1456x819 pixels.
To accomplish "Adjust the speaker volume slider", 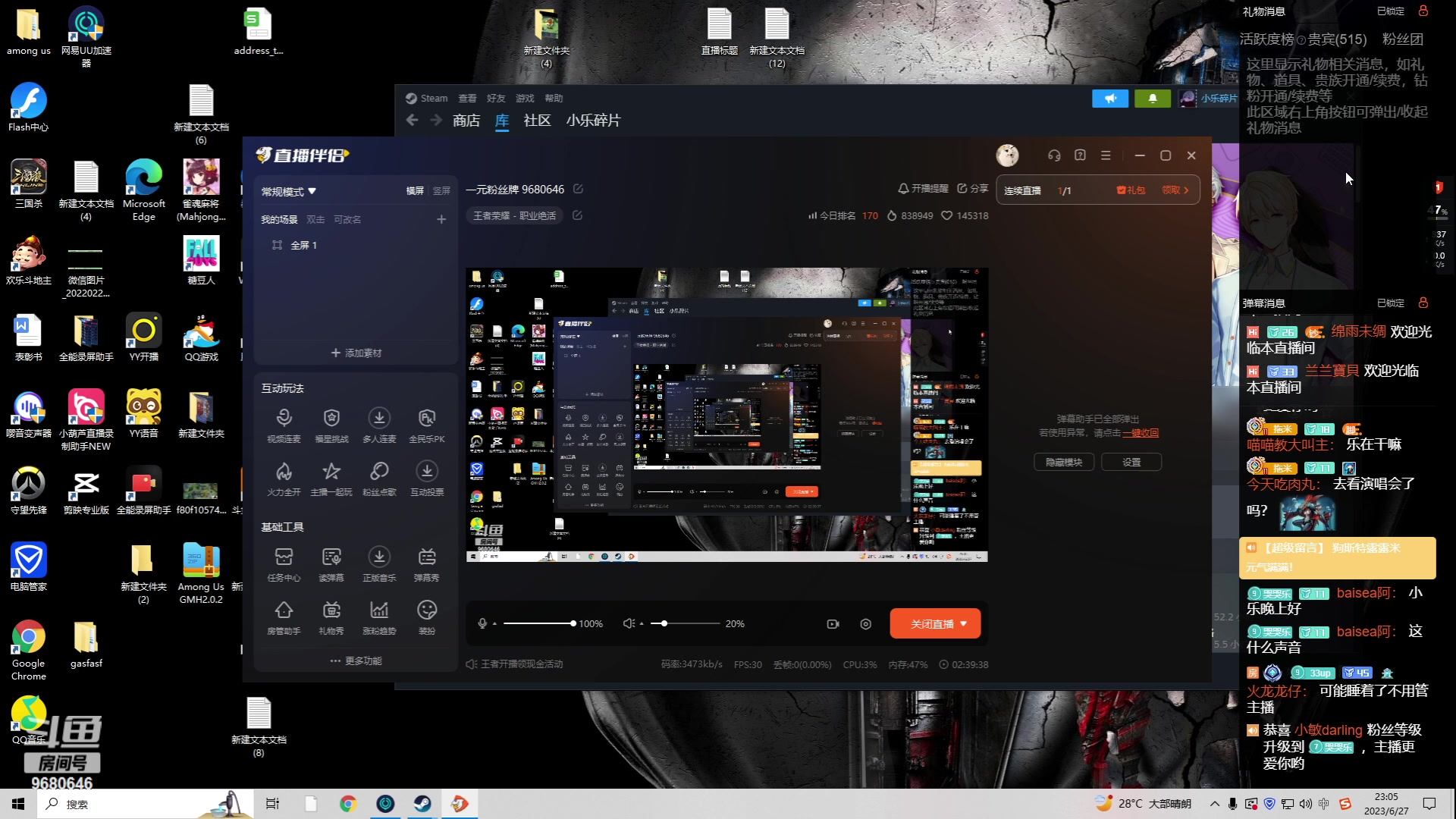I will coord(685,623).
